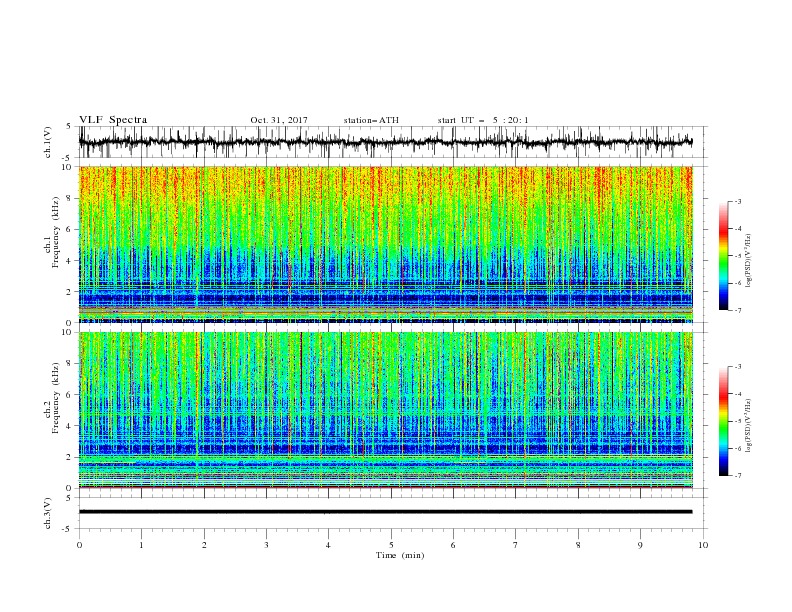This screenshot has height=612, width=792.
Task: Click time axis tick label "2"
Action: 204,545
